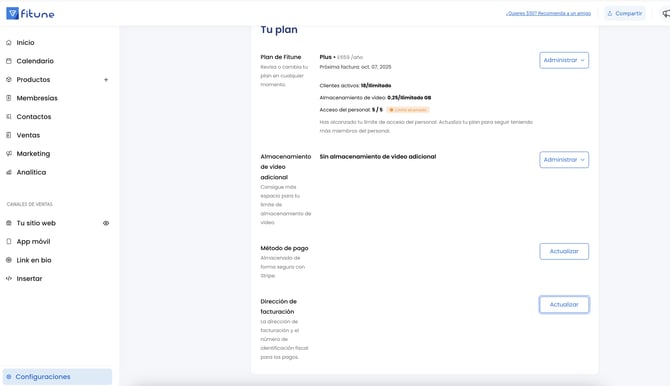Click 'Dirección de facturación' label

point(279,306)
